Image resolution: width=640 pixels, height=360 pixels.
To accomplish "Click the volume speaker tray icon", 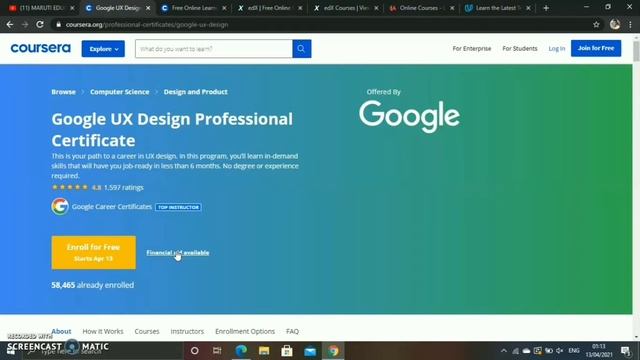I will tap(560, 351).
